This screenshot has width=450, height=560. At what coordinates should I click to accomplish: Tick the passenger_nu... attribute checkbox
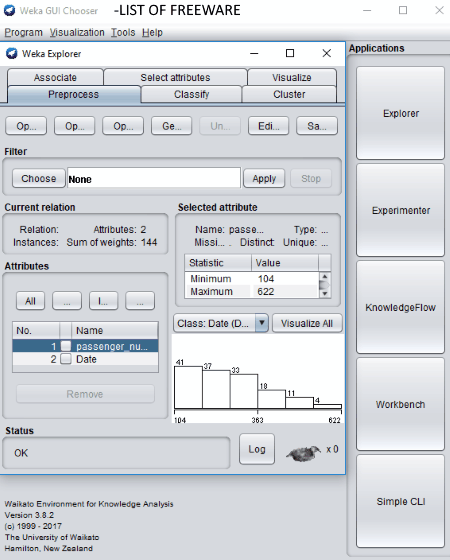[x=66, y=346]
